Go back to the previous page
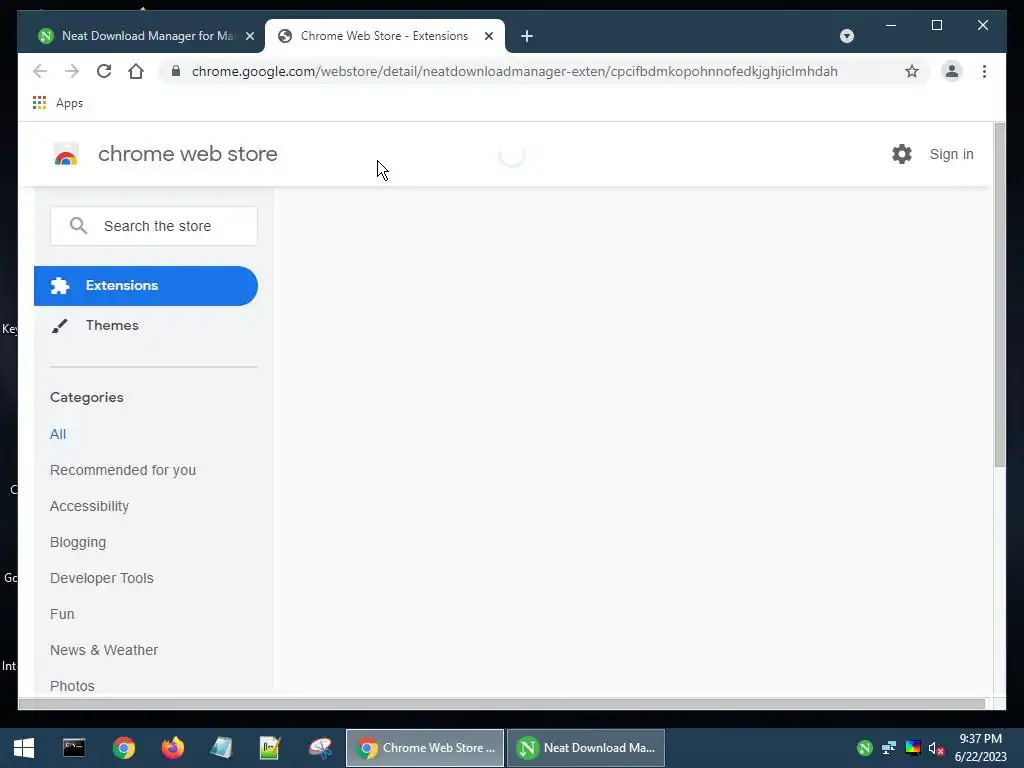The height and width of the screenshot is (768, 1024). pos(40,71)
